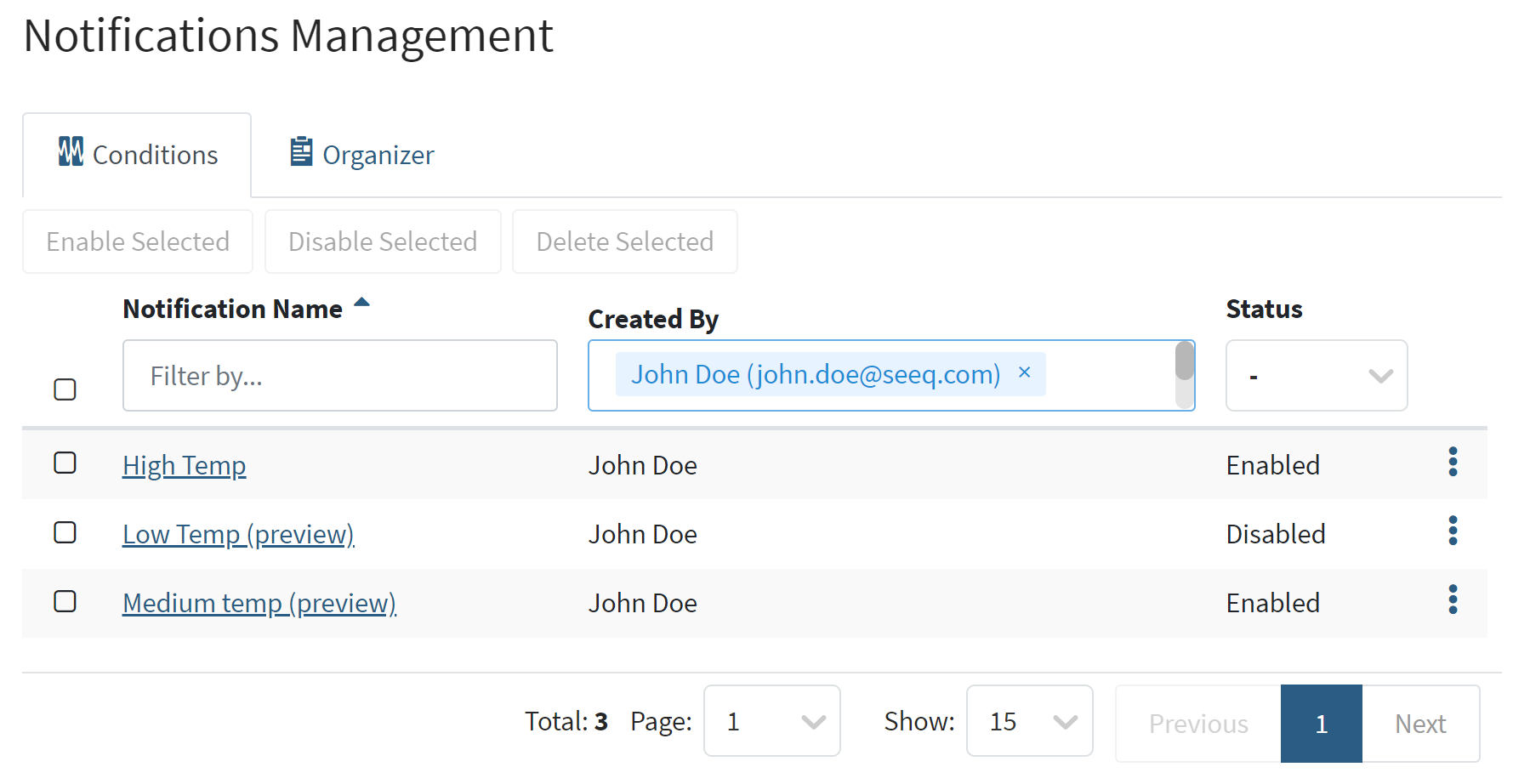Check the Low Temp (preview) row checkbox
Image resolution: width=1513 pixels, height=784 pixels.
tap(65, 532)
